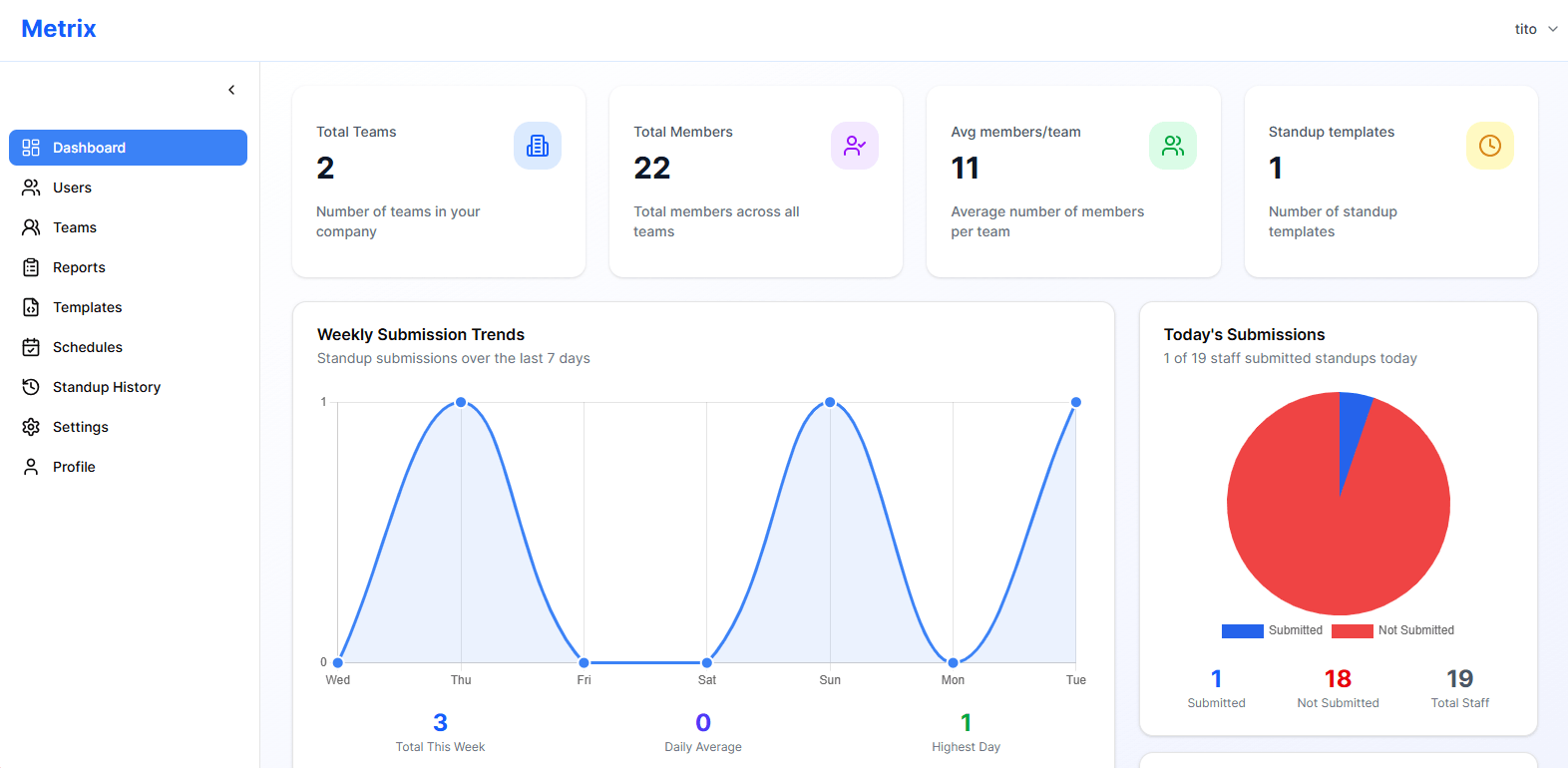Toggle the Submitted legend in pie chart
The width and height of the screenshot is (1568, 768).
[x=1272, y=630]
